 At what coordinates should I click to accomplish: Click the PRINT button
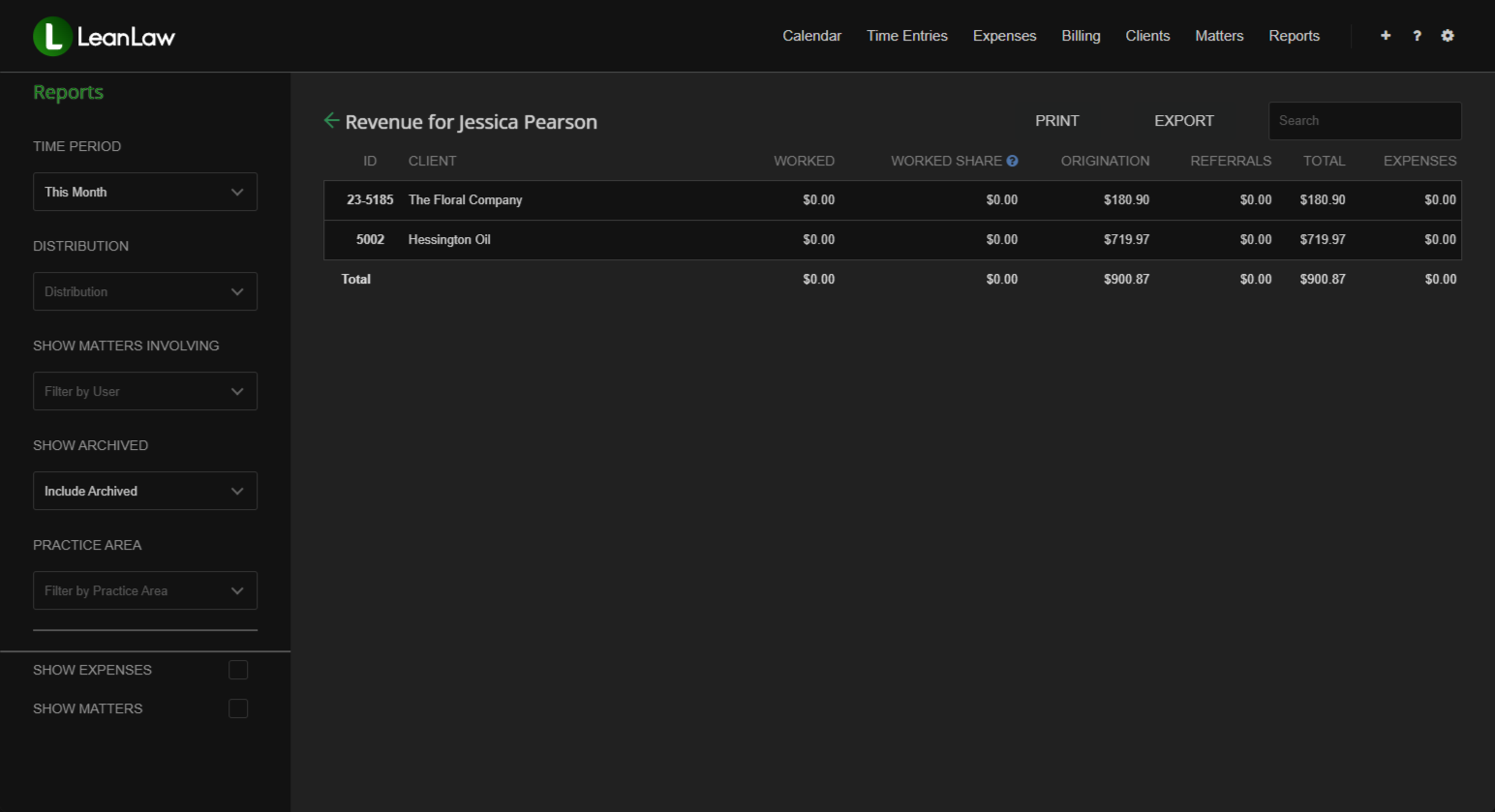[1057, 121]
